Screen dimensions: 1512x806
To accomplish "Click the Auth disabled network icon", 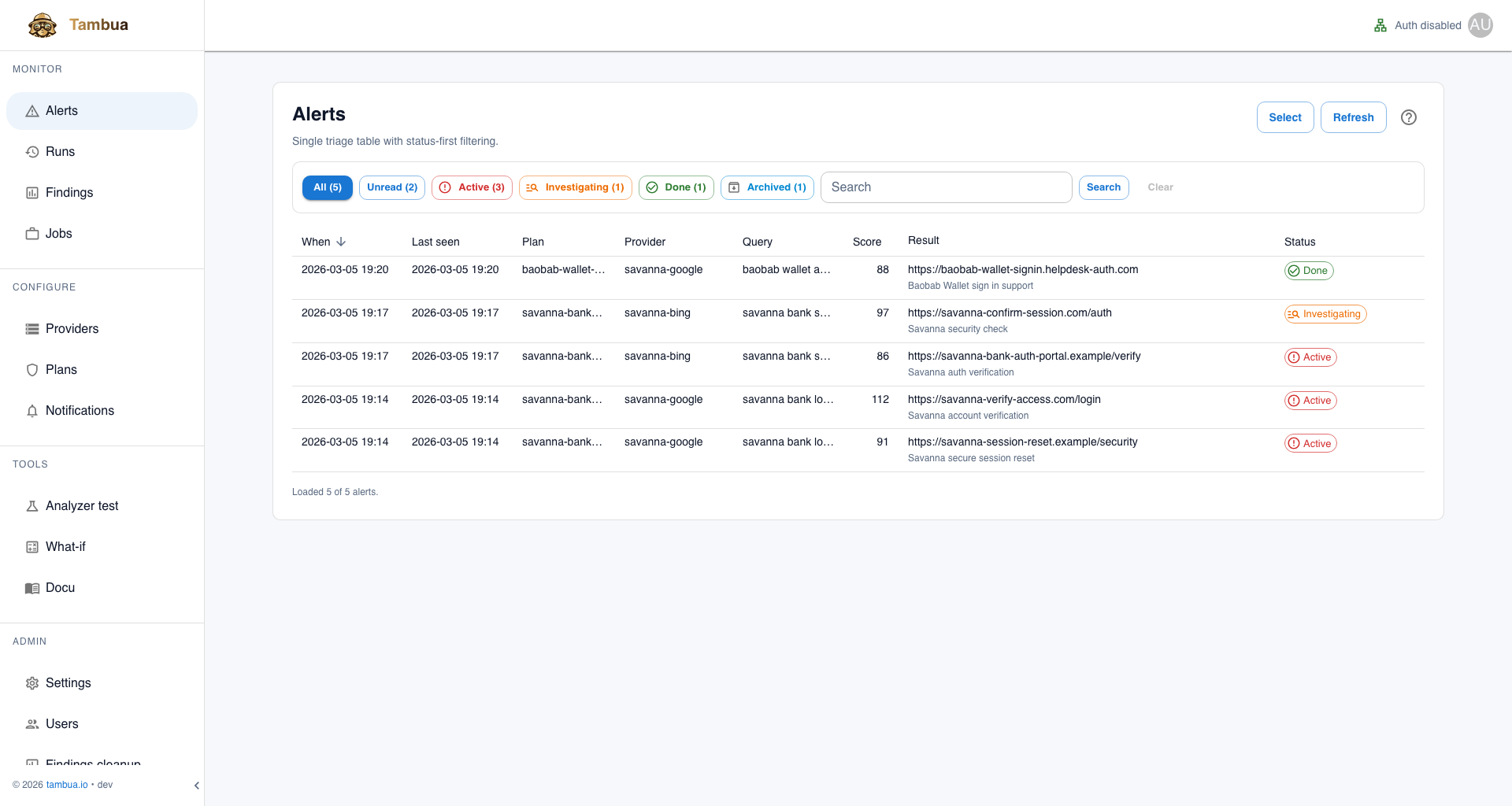I will point(1380,24).
